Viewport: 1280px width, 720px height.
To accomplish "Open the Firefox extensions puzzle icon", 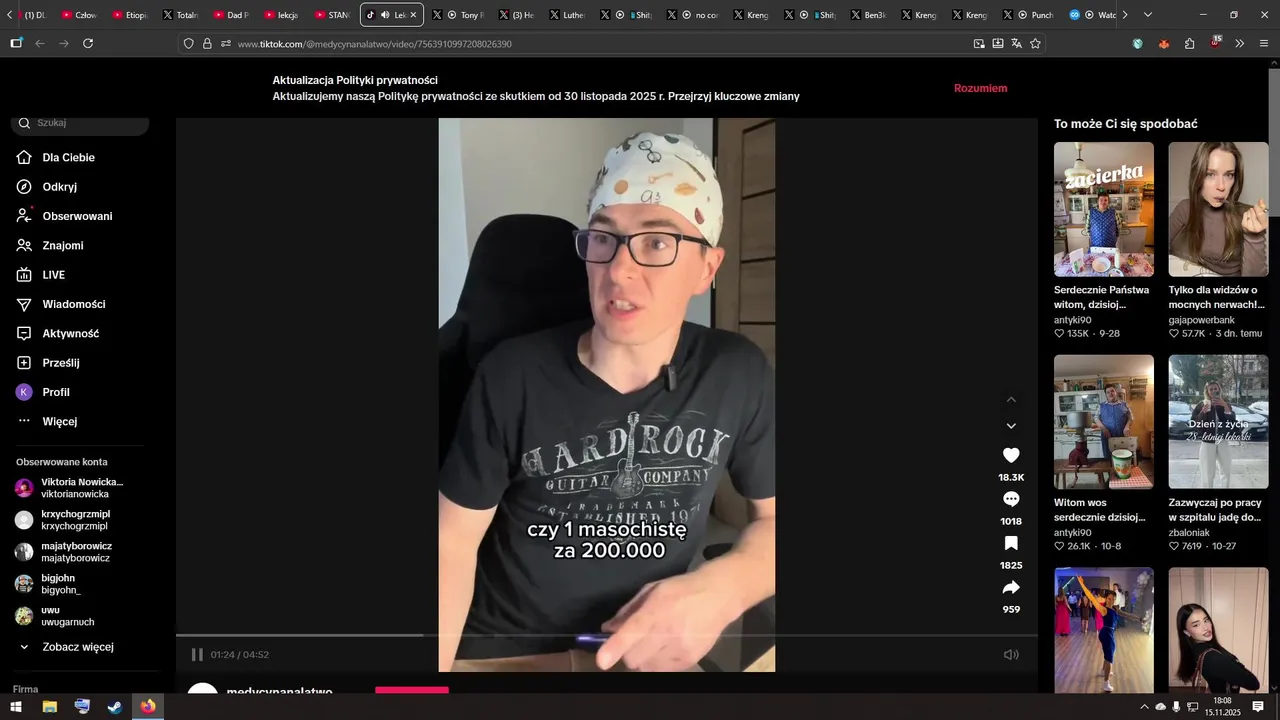I will (x=1189, y=43).
